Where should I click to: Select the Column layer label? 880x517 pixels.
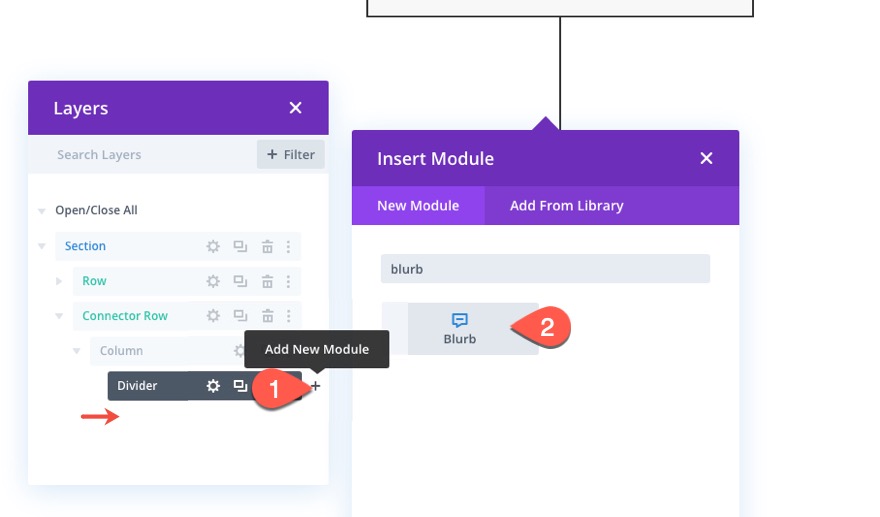pos(121,350)
